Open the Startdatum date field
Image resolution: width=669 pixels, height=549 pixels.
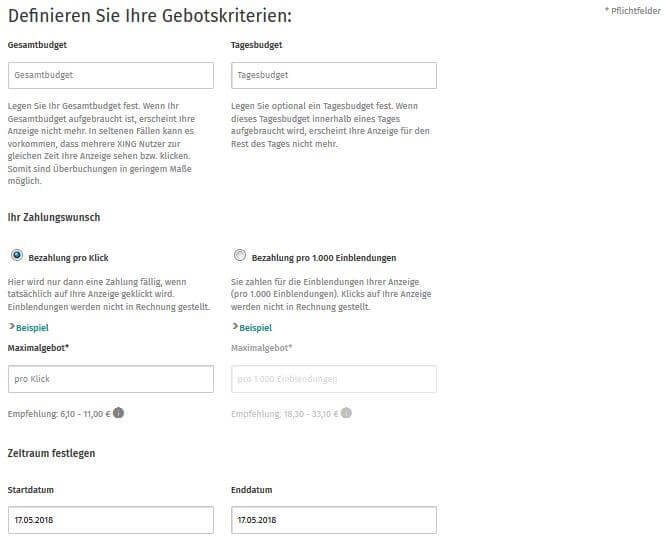pos(111,520)
